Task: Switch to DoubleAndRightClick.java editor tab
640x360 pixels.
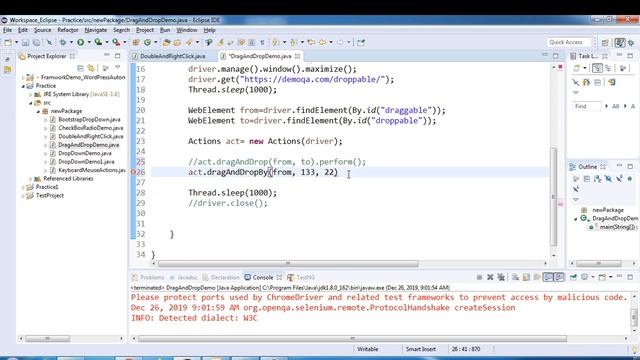Action: (x=172, y=56)
